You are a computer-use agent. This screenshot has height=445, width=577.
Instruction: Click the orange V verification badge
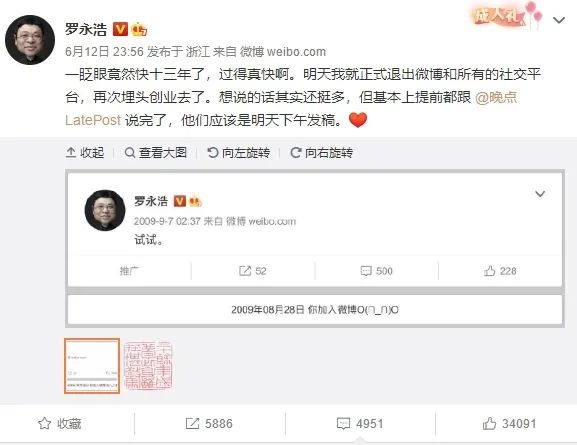[x=120, y=29]
